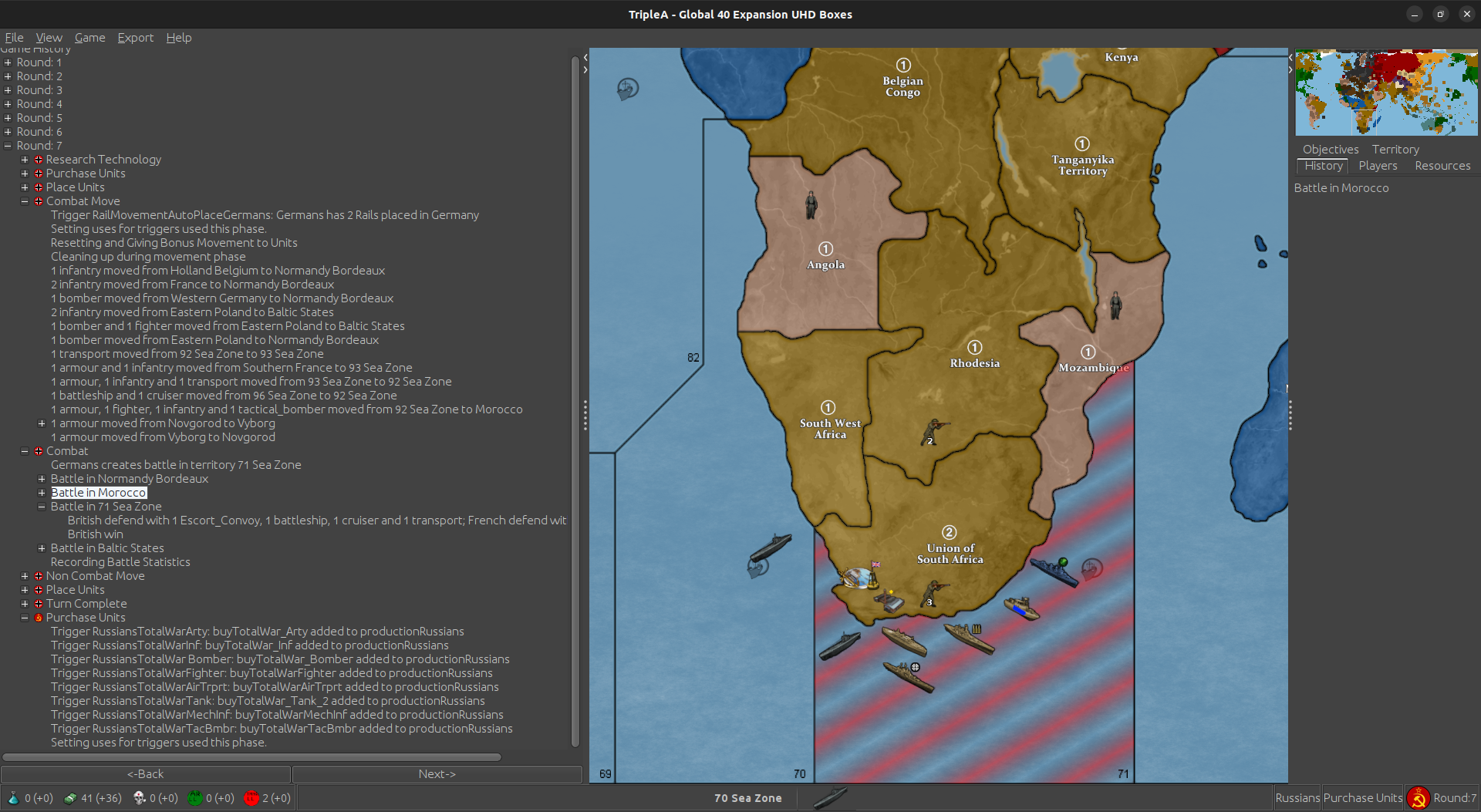
Task: Select the blue battleship east of South Africa
Action: pyautogui.click(x=1054, y=571)
